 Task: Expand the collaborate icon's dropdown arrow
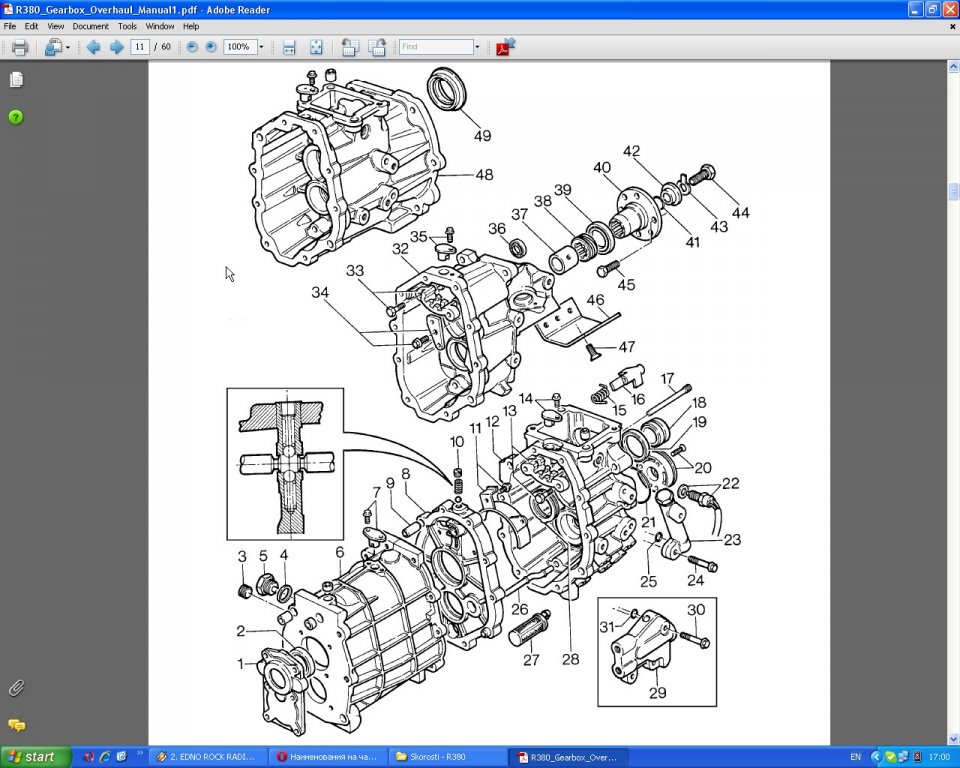[x=68, y=47]
